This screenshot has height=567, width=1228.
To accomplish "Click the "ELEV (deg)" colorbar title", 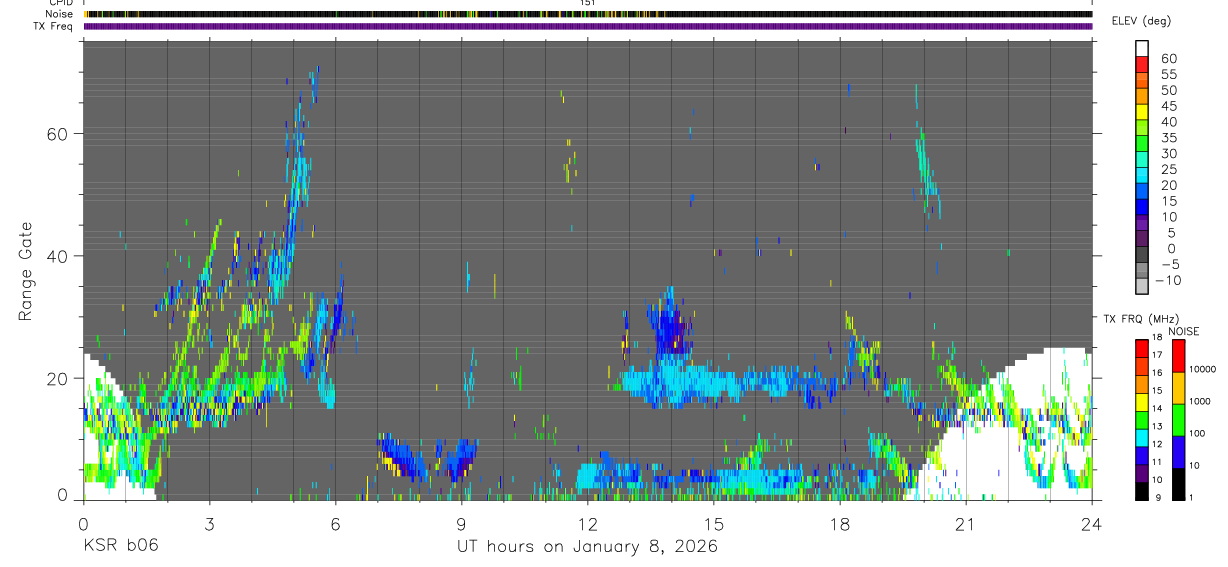I will (x=1142, y=21).
